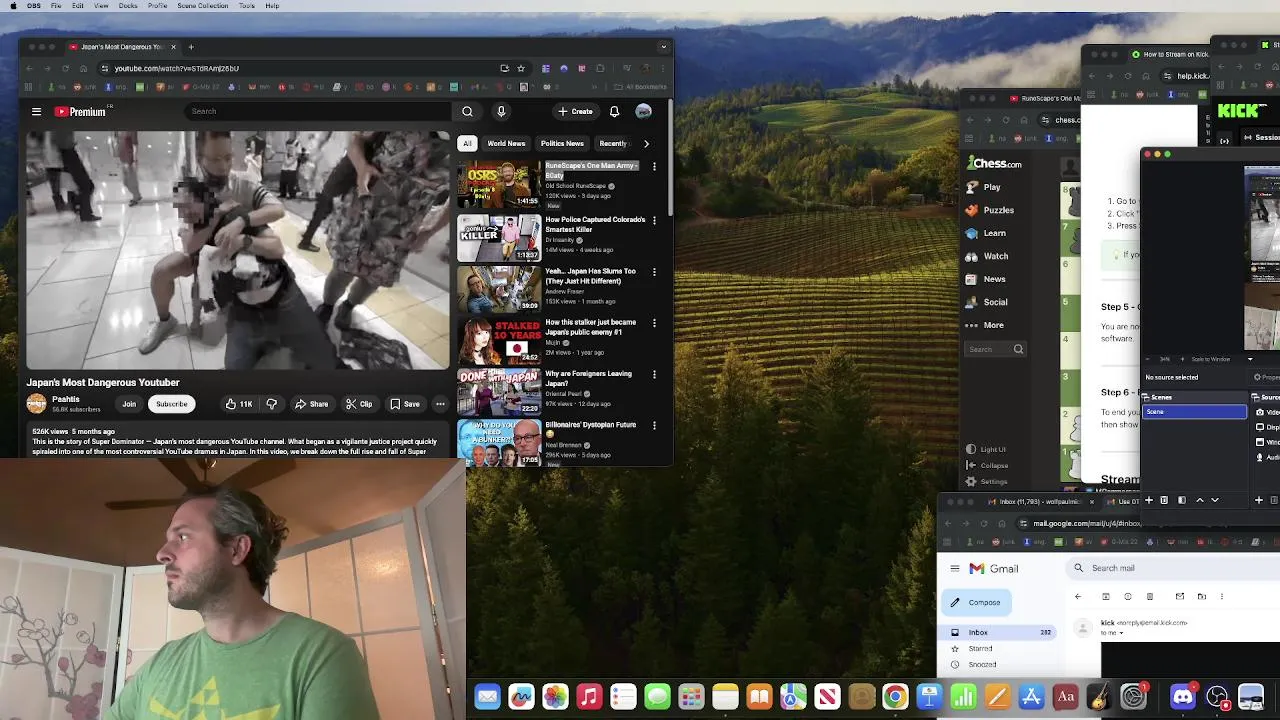
Task: Open OBS preview scaling dropdown arrow
Action: tap(1250, 359)
